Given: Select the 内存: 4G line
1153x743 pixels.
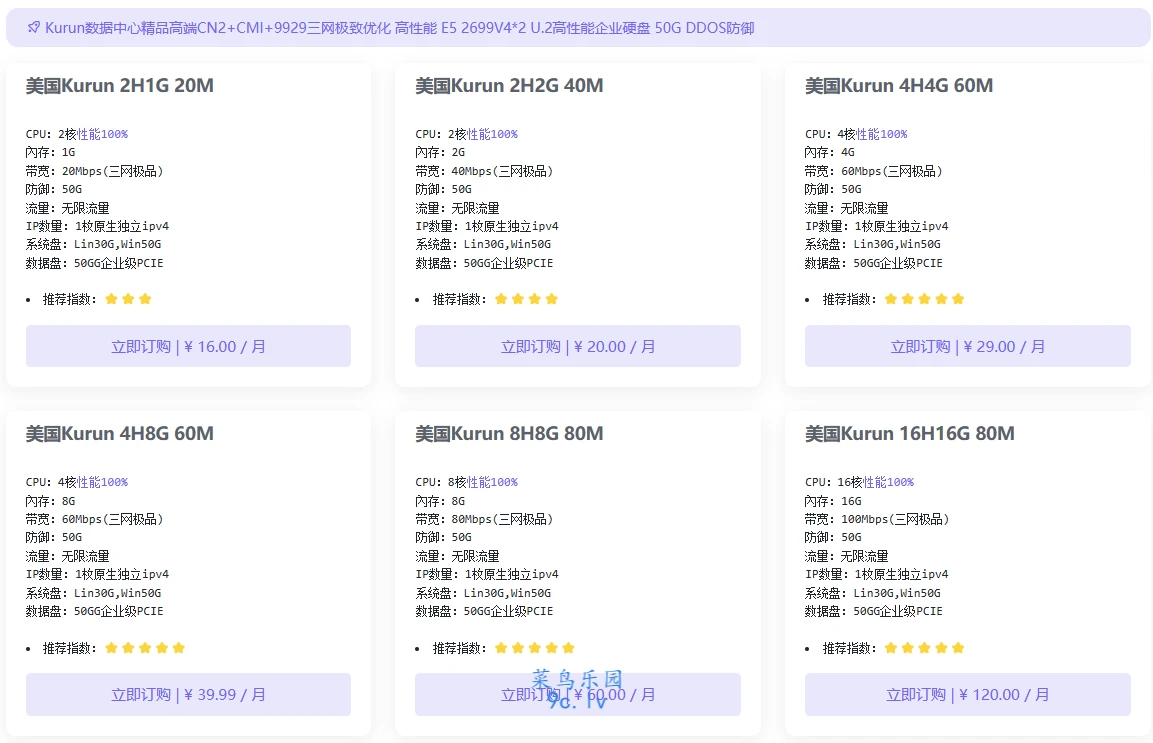Looking at the screenshot, I should (829, 152).
